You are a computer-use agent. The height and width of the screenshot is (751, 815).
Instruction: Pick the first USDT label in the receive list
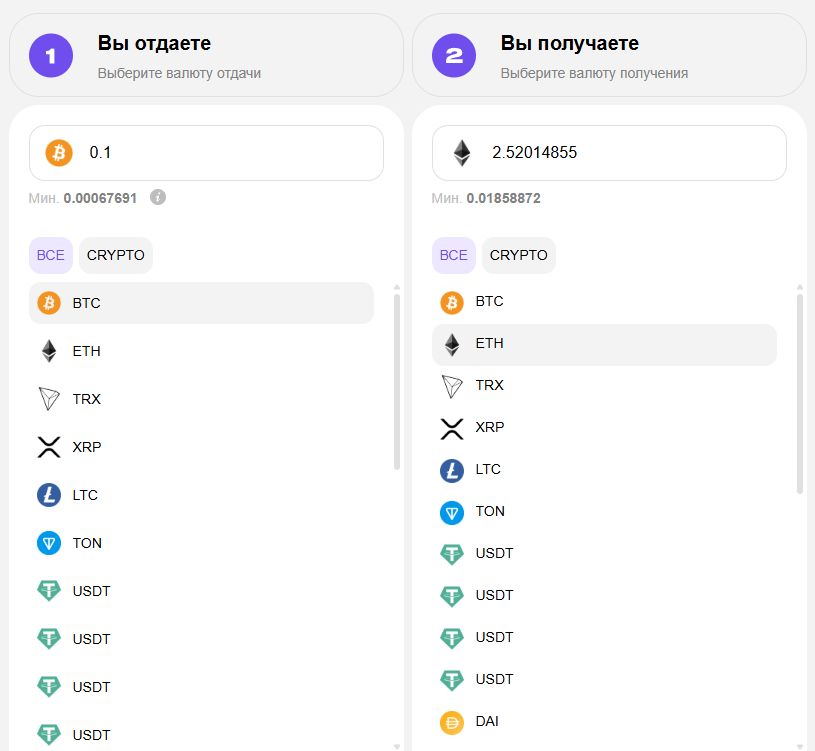494,554
